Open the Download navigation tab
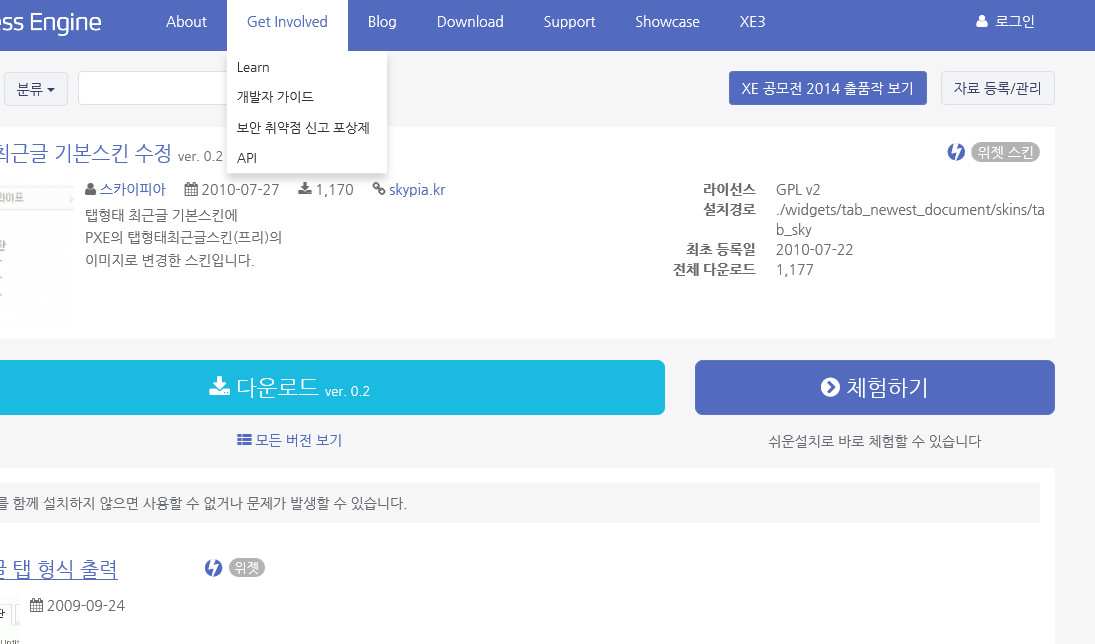The height and width of the screenshot is (644, 1095). pos(470,22)
